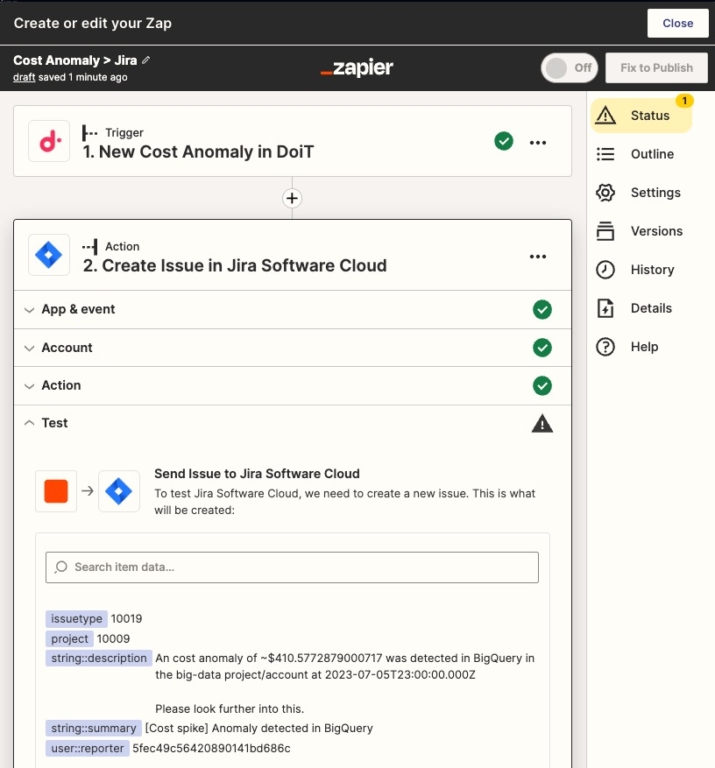Click the Details file icon in sidebar
Viewport: 715px width, 768px height.
coord(606,308)
